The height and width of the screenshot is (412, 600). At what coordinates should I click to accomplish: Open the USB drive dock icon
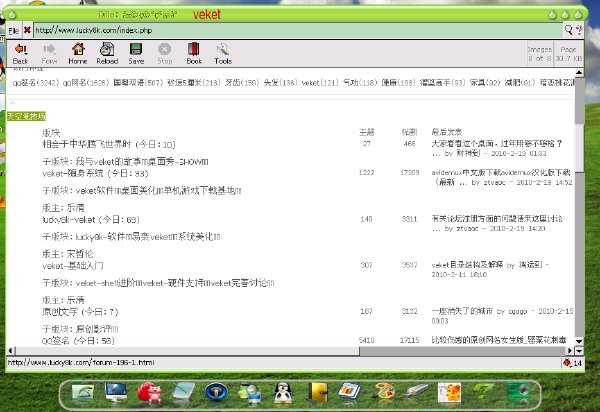click(416, 391)
